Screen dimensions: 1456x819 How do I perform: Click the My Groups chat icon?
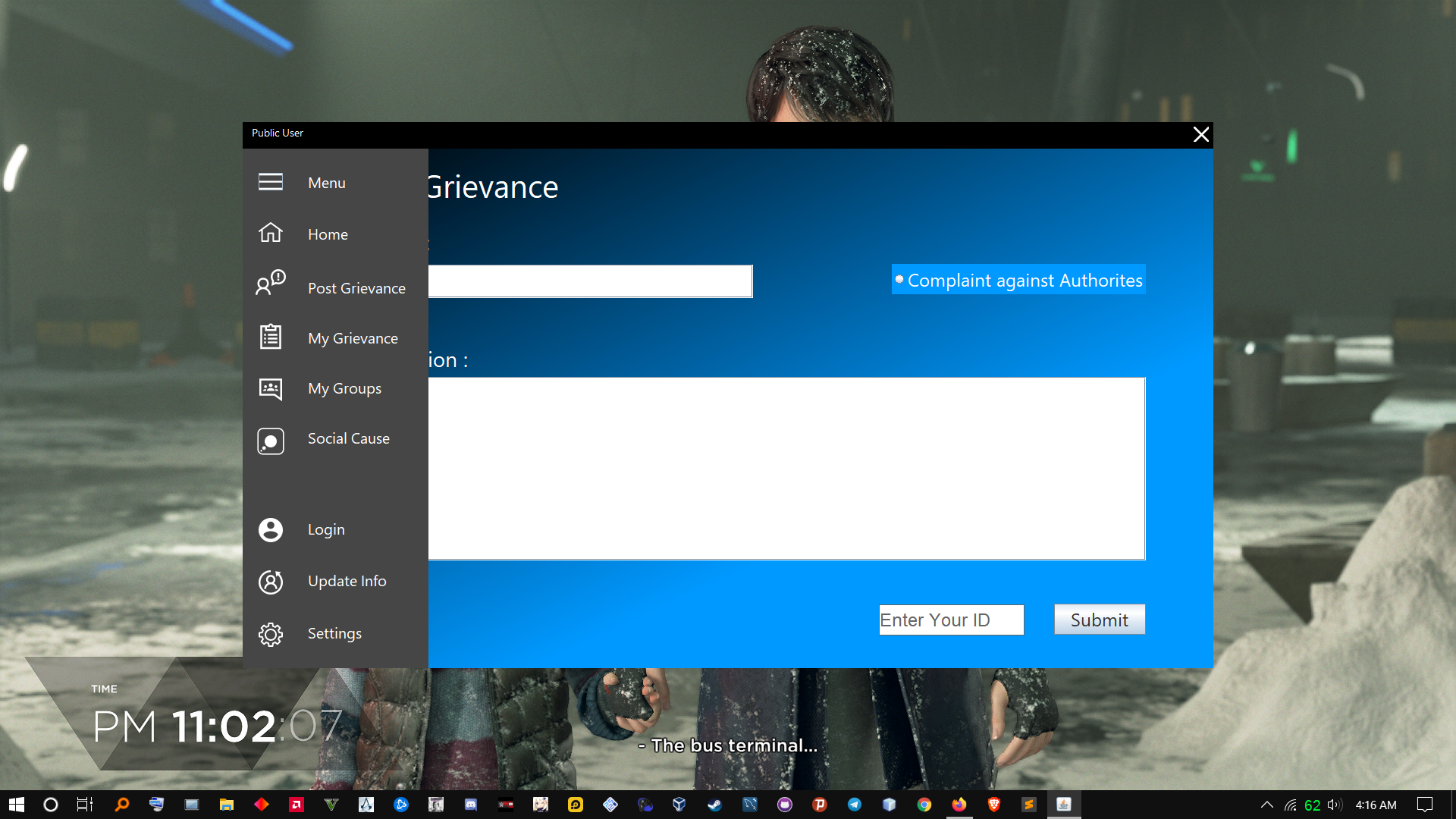(271, 388)
